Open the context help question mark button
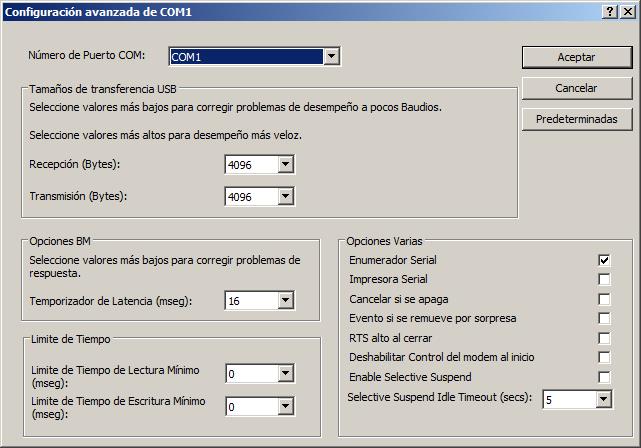 [x=610, y=12]
